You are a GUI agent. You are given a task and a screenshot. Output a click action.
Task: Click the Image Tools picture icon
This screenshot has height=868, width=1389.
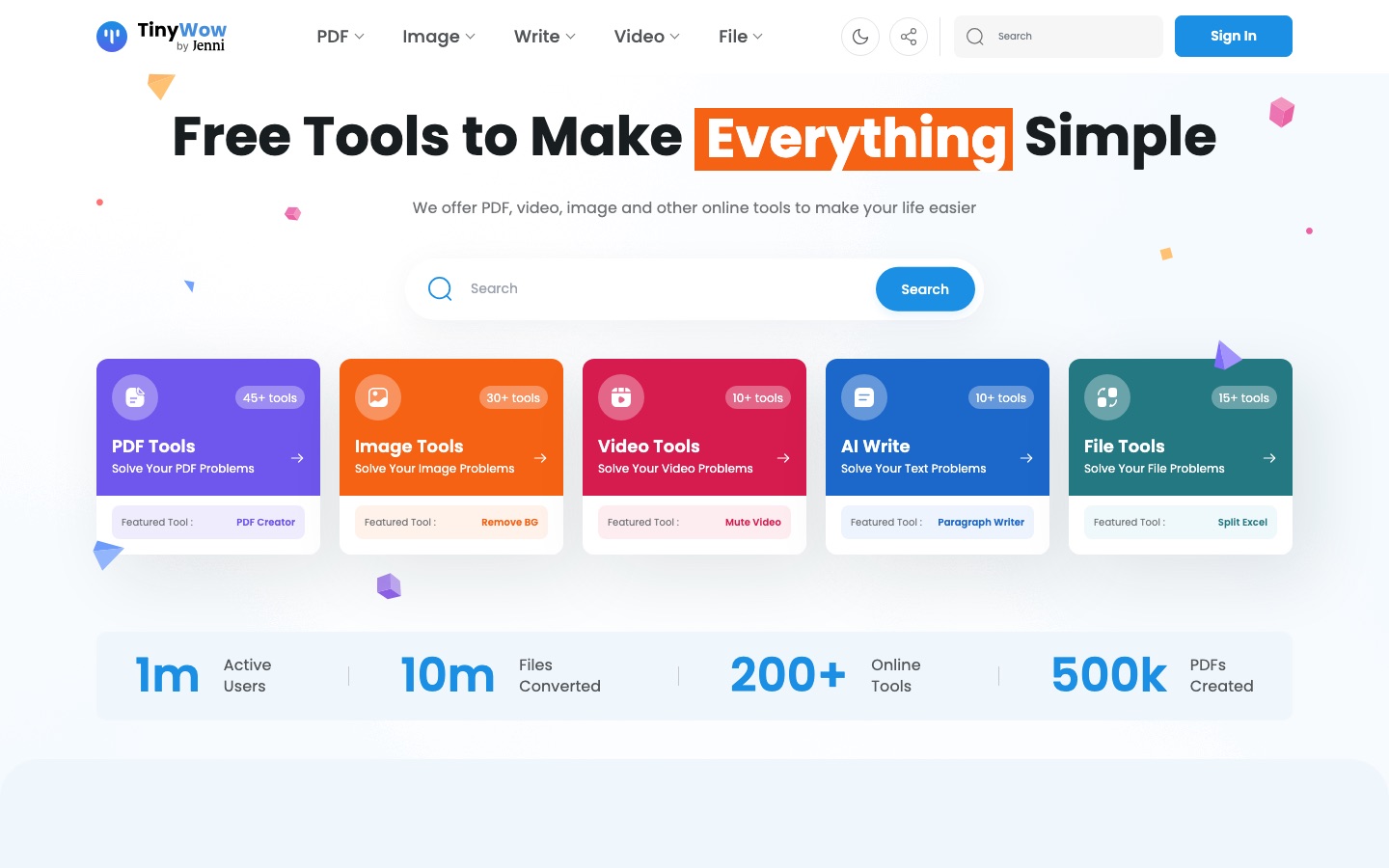click(x=378, y=397)
